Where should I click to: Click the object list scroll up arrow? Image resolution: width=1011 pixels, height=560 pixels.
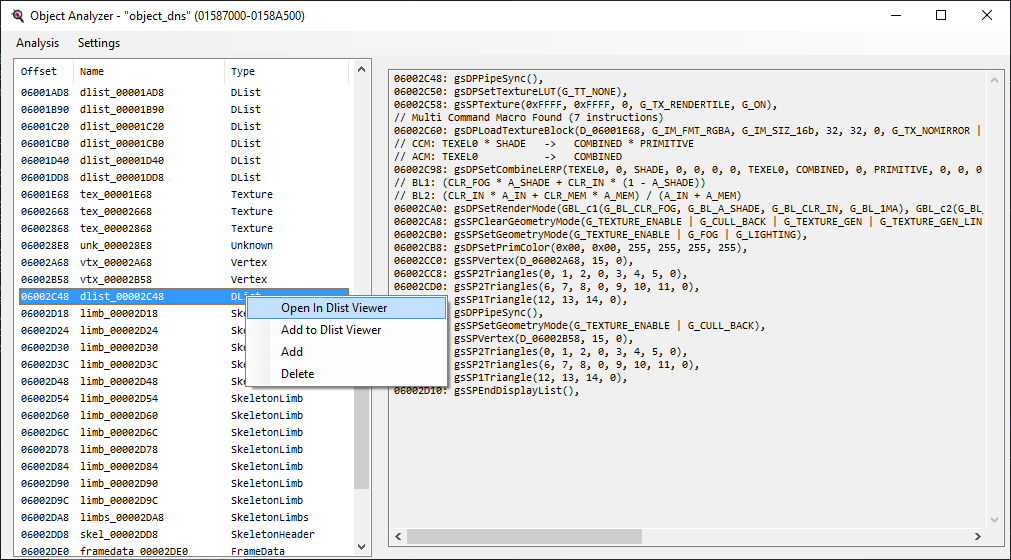tap(362, 69)
